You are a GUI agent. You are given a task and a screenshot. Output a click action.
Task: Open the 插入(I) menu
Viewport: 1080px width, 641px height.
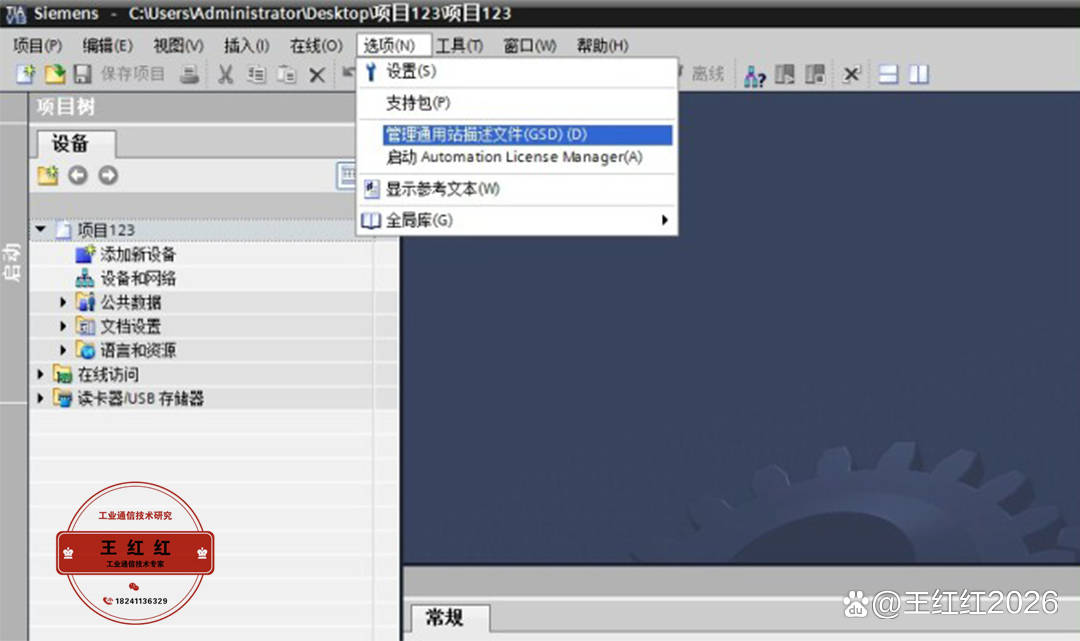pos(247,45)
